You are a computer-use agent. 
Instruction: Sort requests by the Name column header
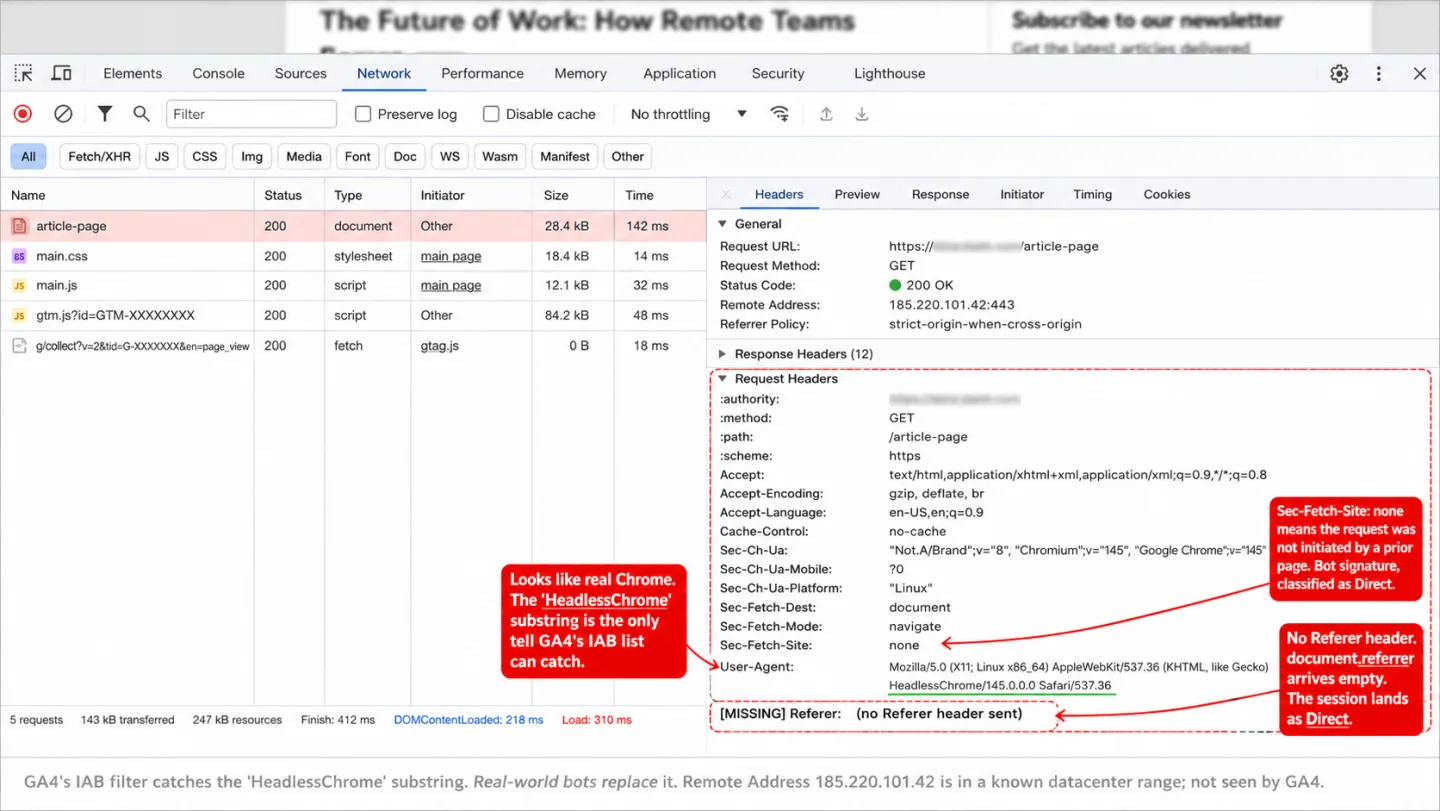point(127,195)
